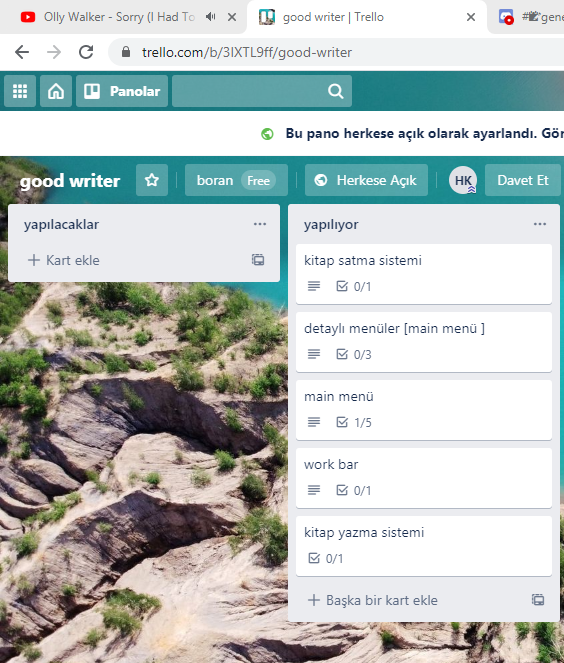Click the Trello search field
This screenshot has width=564, height=663.
tap(262, 91)
